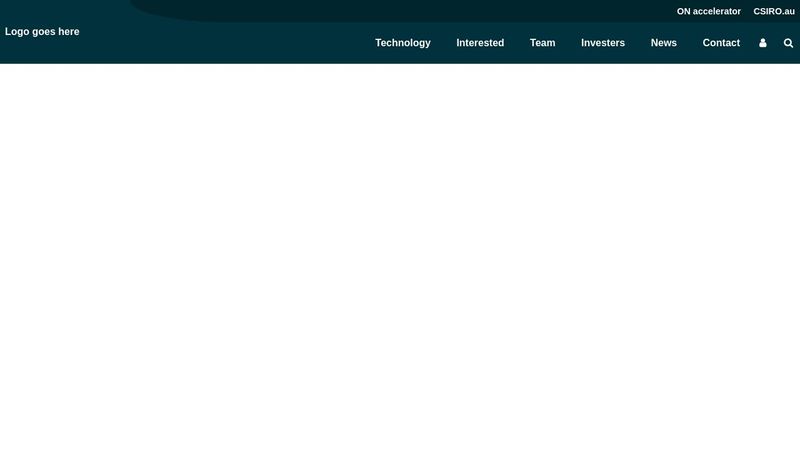This screenshot has width=800, height=450.
Task: Click the dark curved top utility bar
Action: point(400,10)
